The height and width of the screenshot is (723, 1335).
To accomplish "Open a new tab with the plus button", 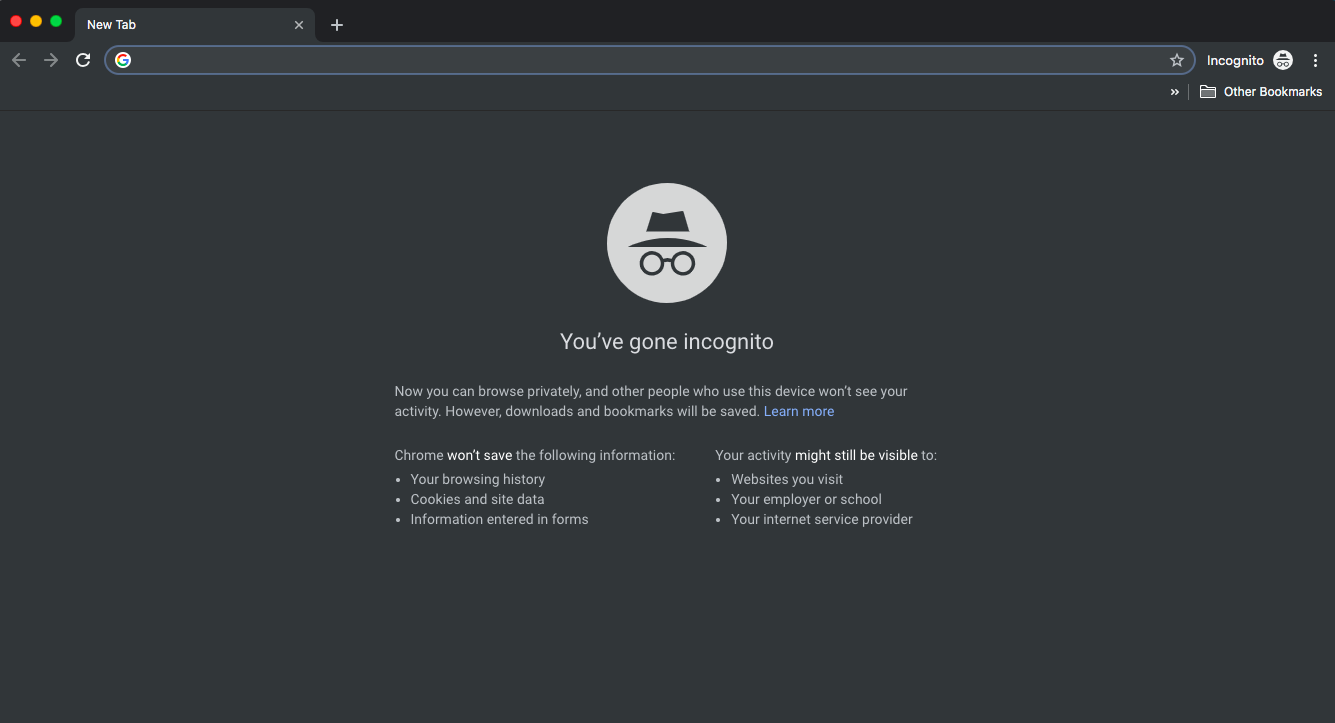I will 337,25.
